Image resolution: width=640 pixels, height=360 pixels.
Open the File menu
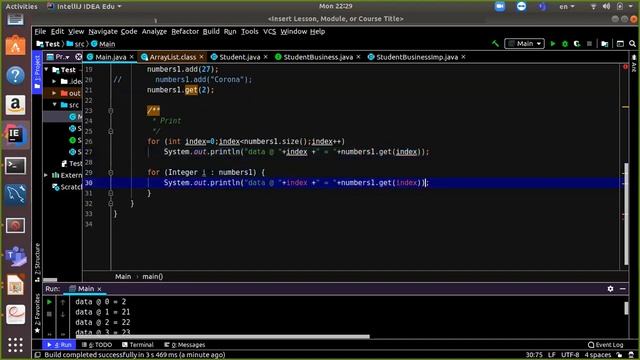coord(40,31)
